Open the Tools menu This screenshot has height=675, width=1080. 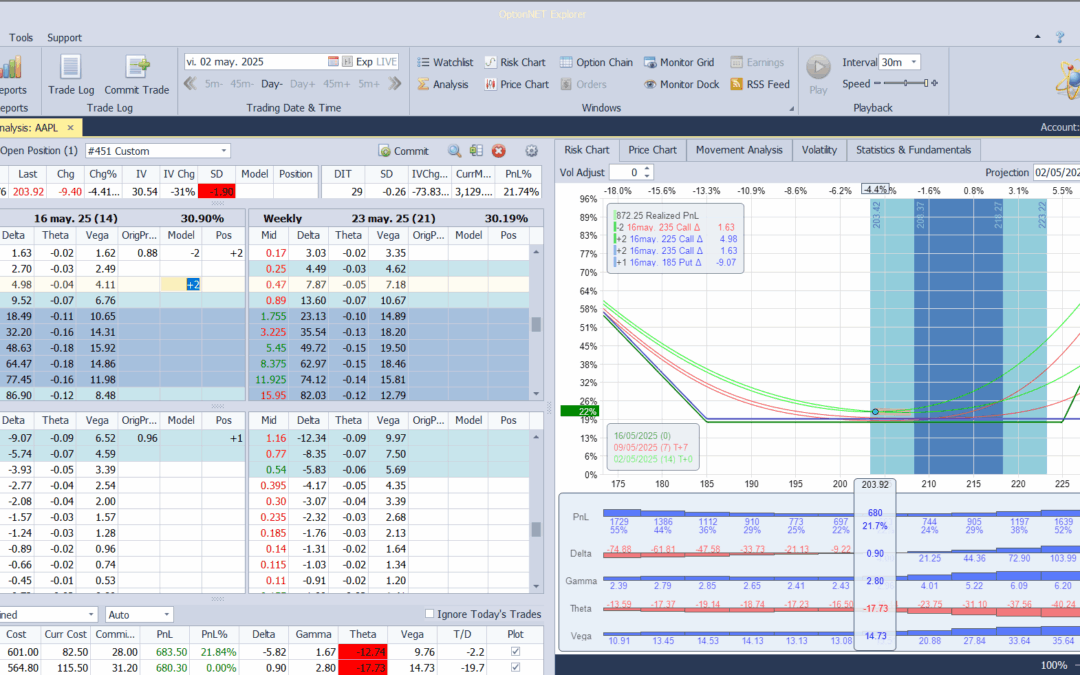pos(21,38)
